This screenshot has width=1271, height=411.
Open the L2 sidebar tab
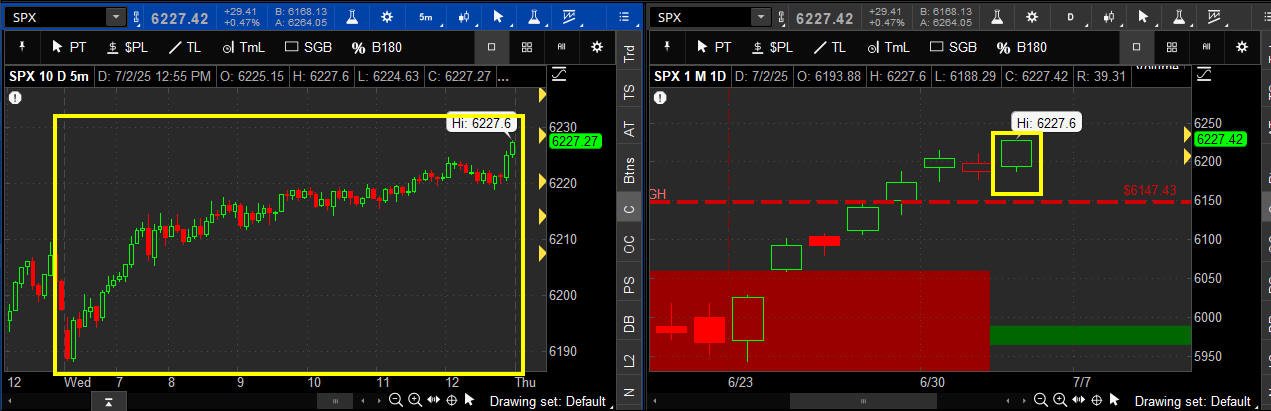point(629,361)
